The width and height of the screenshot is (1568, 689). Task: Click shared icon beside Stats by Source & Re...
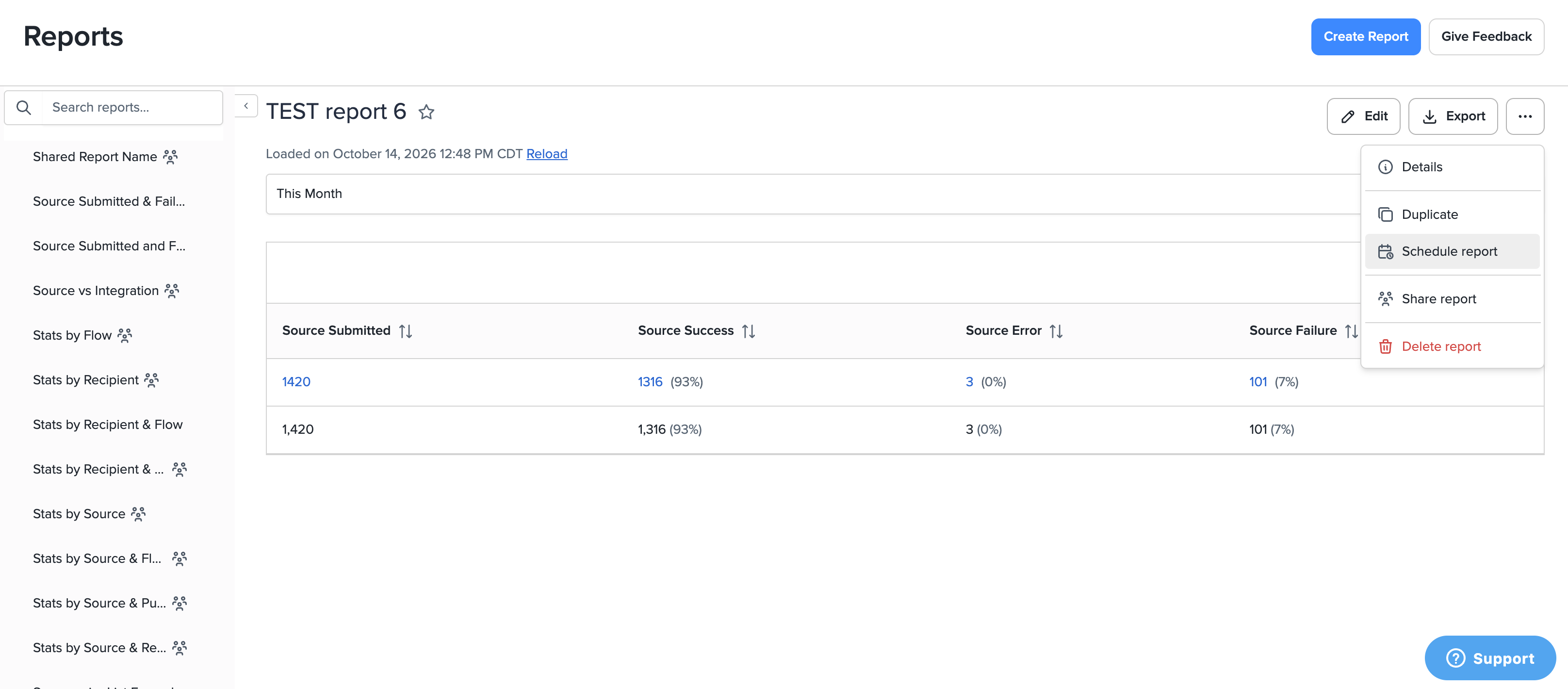click(x=180, y=648)
